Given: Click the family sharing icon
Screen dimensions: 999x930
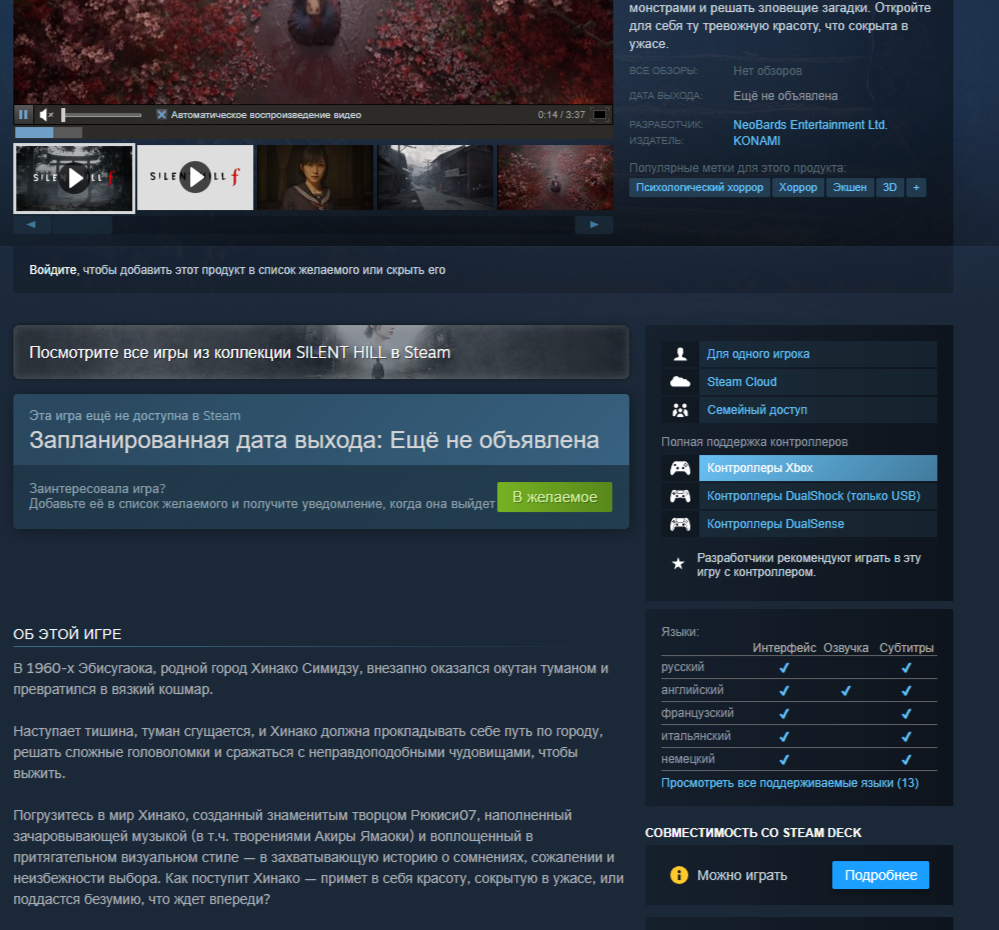Looking at the screenshot, I should [x=680, y=410].
